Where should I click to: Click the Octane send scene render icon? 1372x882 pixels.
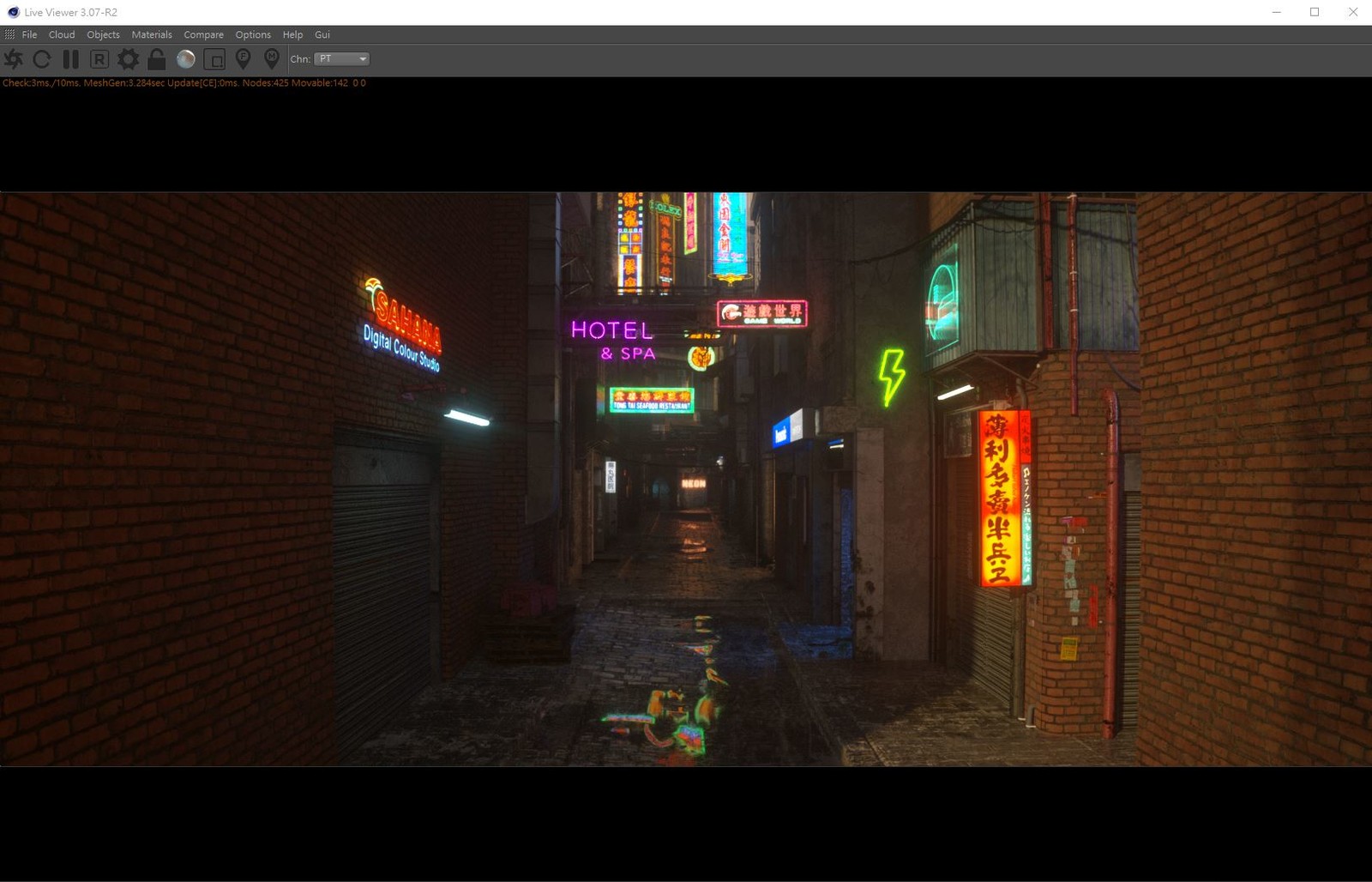click(14, 59)
